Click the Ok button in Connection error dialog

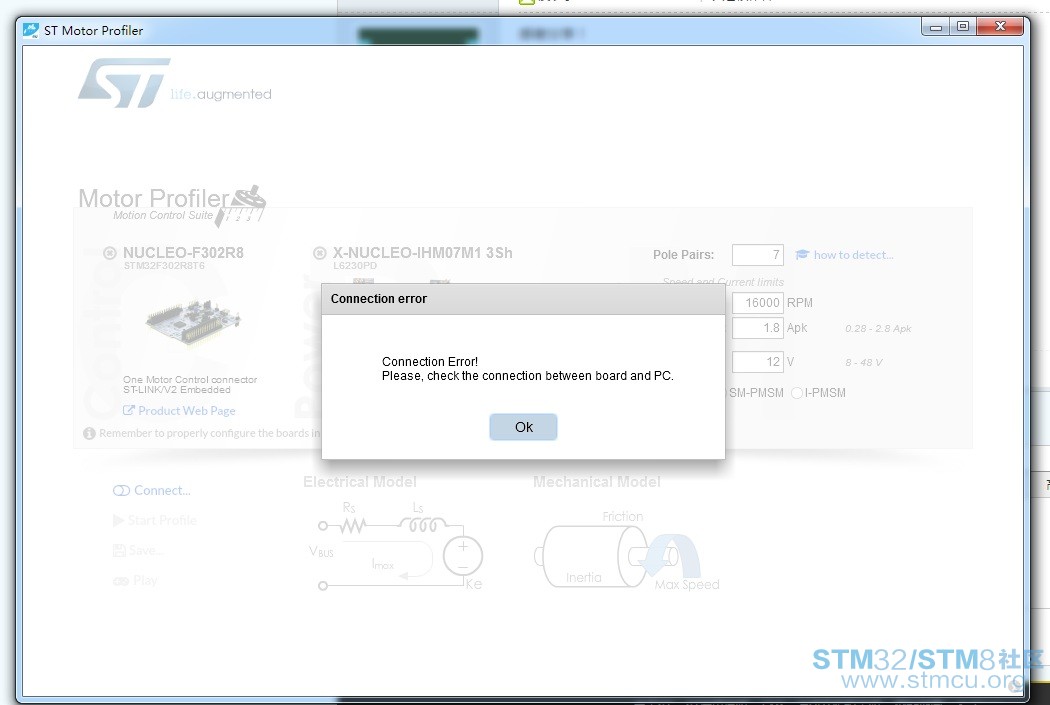pyautogui.click(x=523, y=427)
